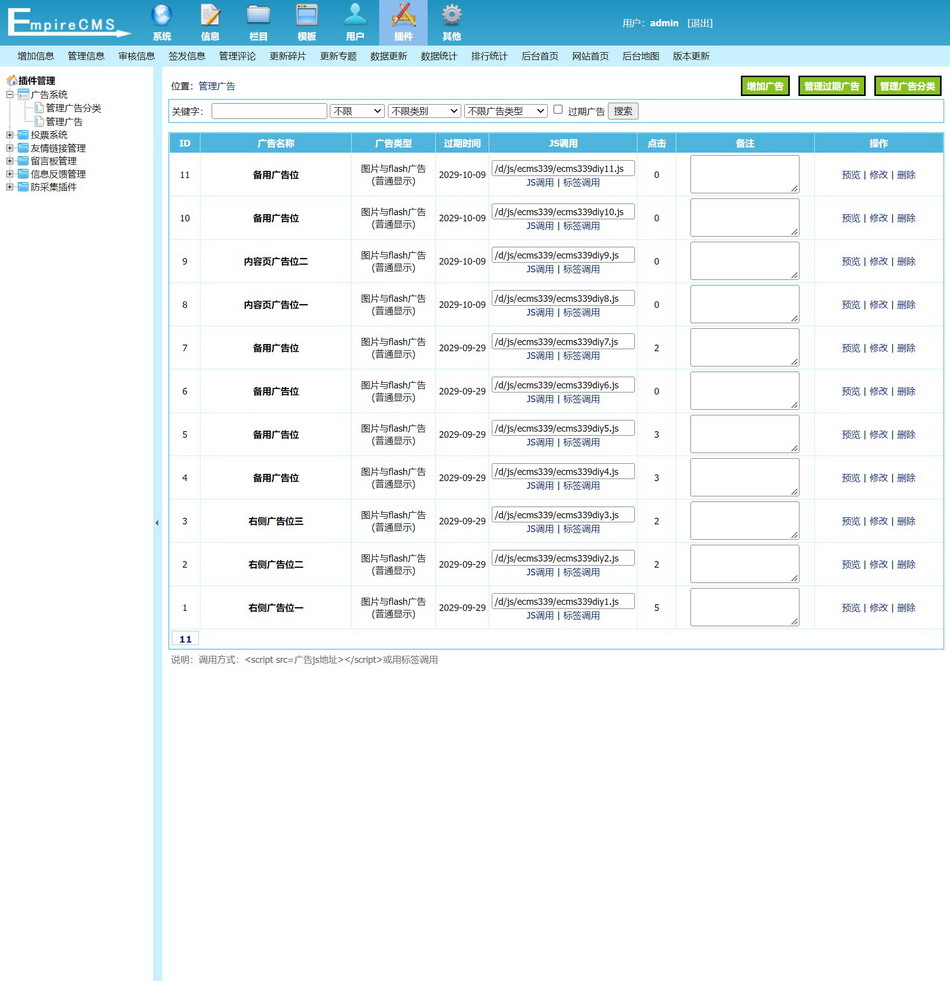The image size is (950, 981).
Task: Open 管理评论 menu item
Action: (x=237, y=56)
